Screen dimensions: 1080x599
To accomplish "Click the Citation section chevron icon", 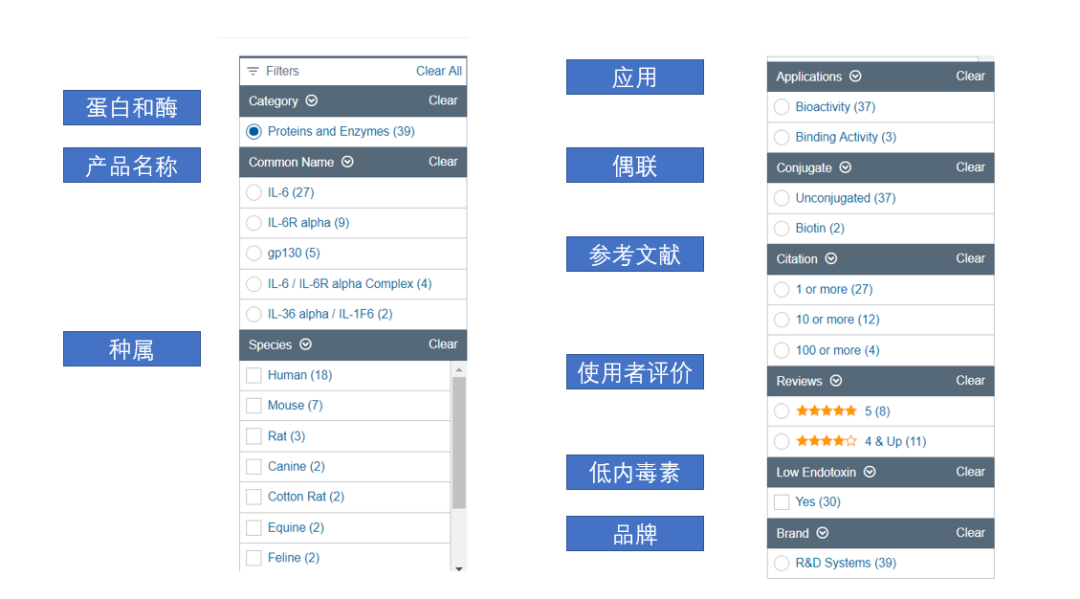I will point(831,259).
